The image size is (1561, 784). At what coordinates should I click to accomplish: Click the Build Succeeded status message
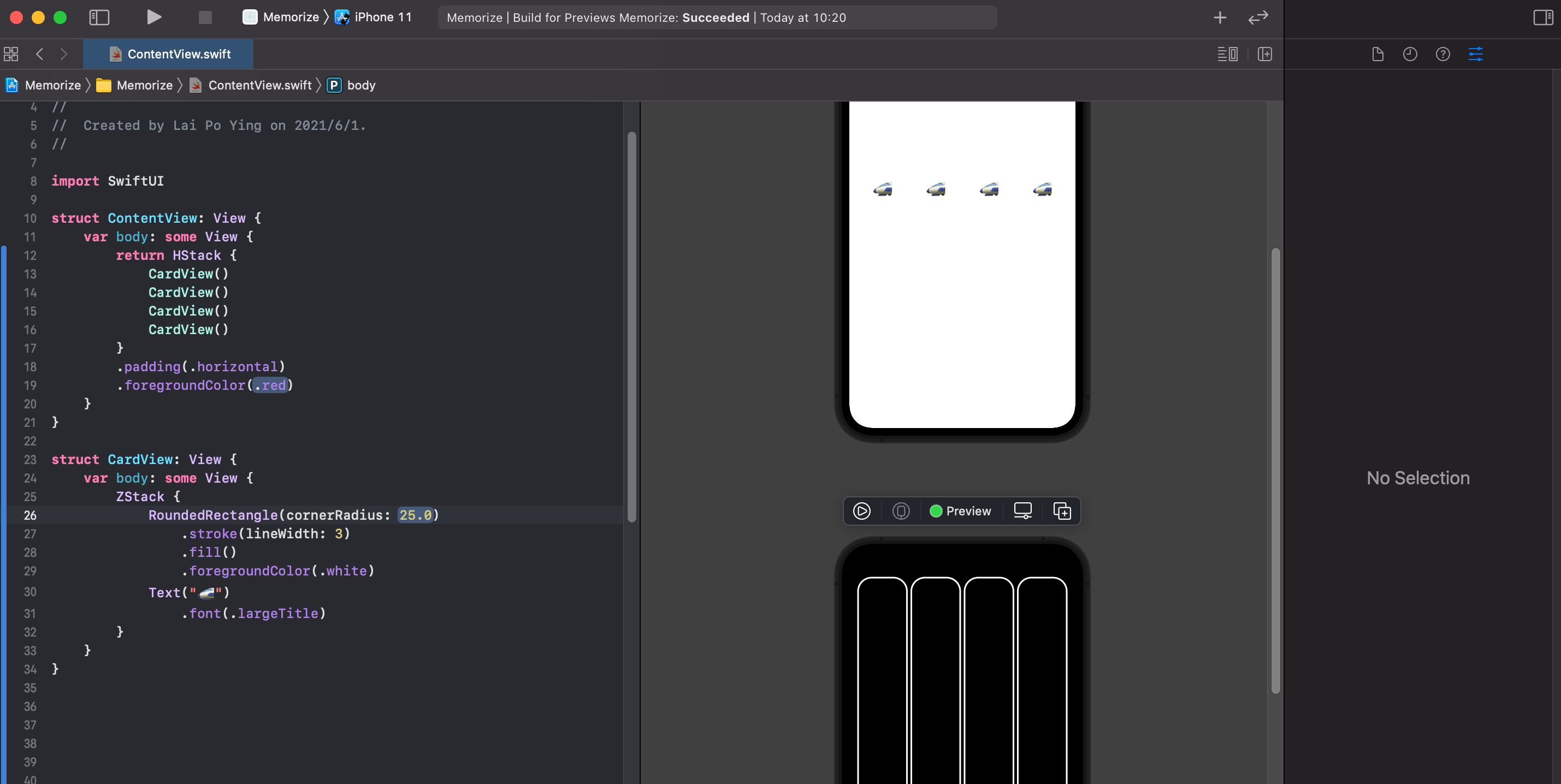717,17
